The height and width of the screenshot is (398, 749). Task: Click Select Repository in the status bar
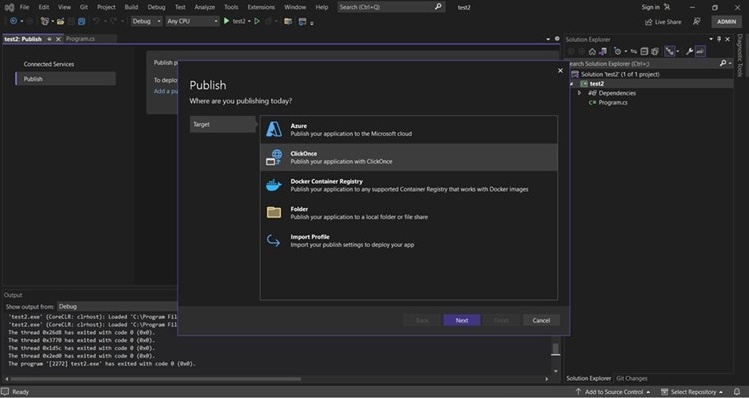pyautogui.click(x=692, y=392)
